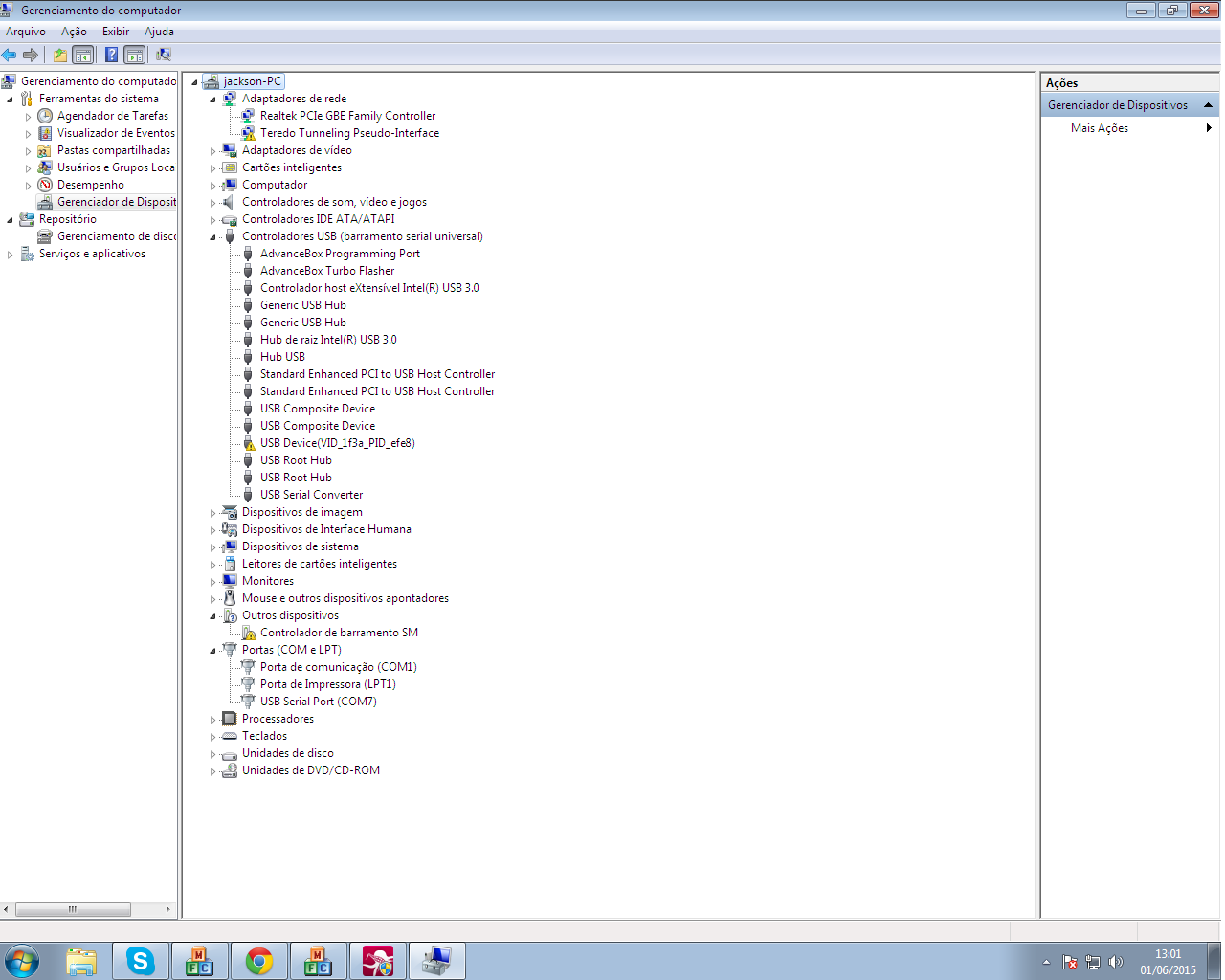The width and height of the screenshot is (1225, 980).
Task: Click the Mouse e outros dispositivos apontadores icon
Action: click(230, 598)
